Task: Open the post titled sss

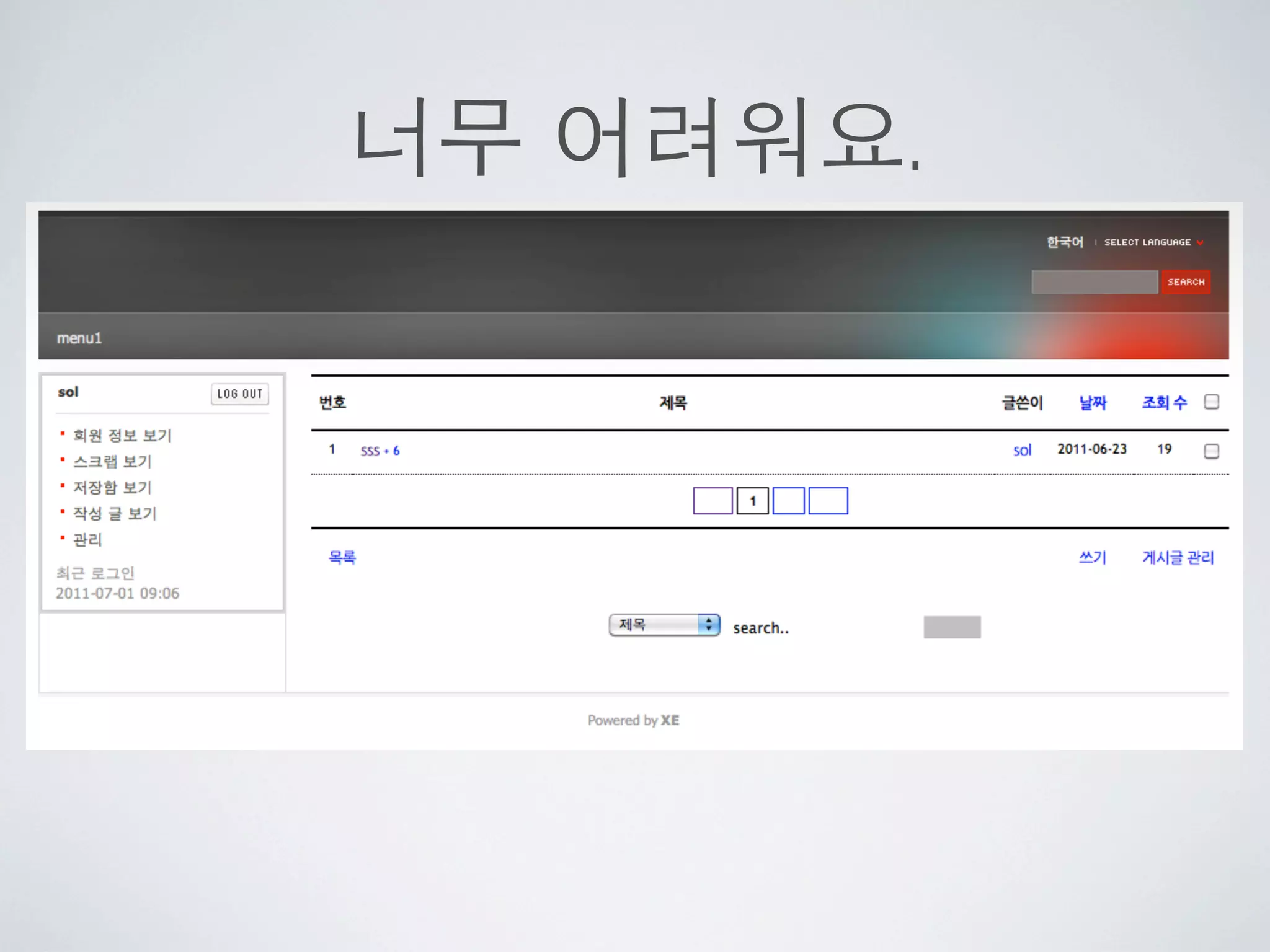Action: tap(370, 451)
